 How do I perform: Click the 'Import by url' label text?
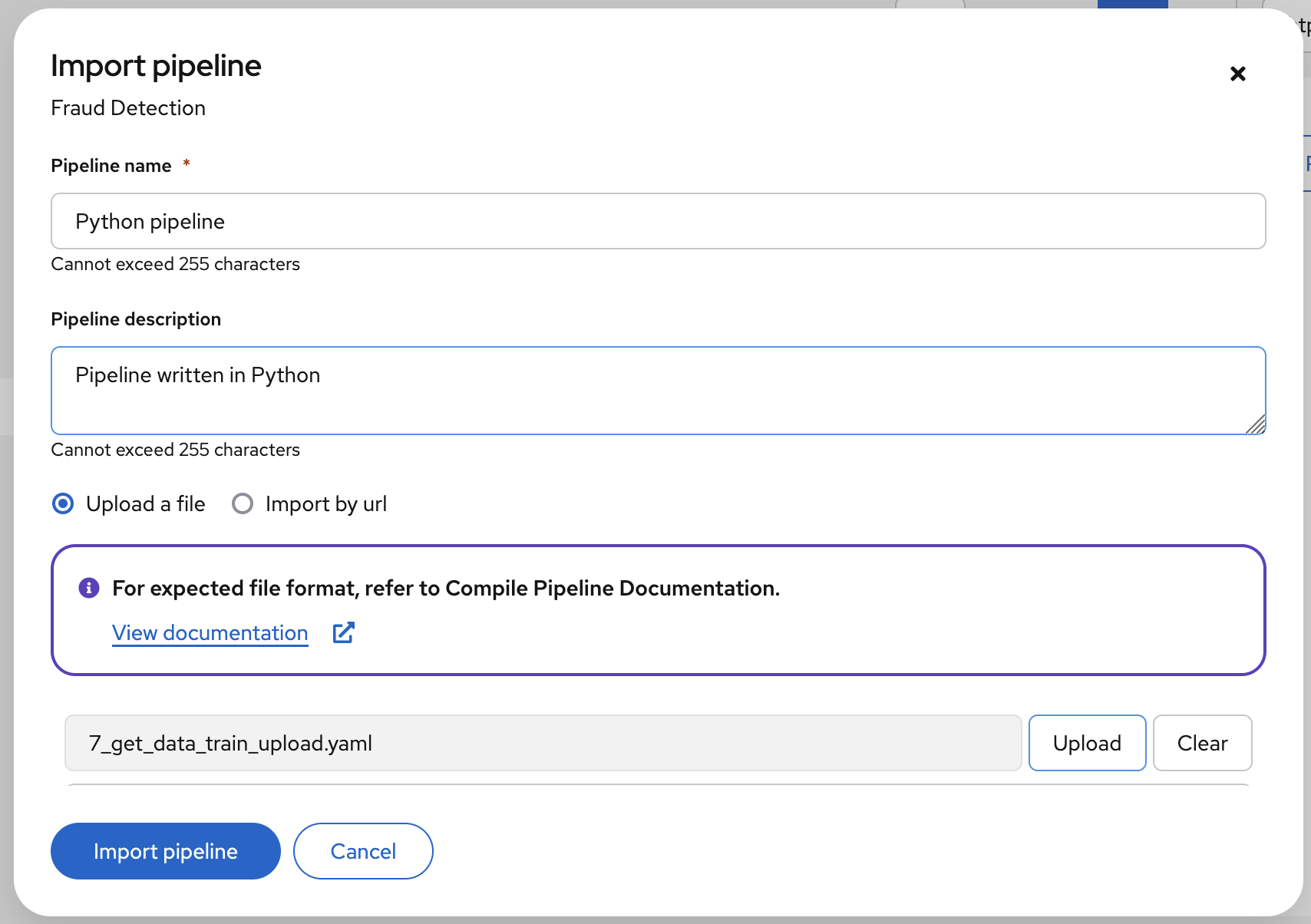pyautogui.click(x=325, y=504)
